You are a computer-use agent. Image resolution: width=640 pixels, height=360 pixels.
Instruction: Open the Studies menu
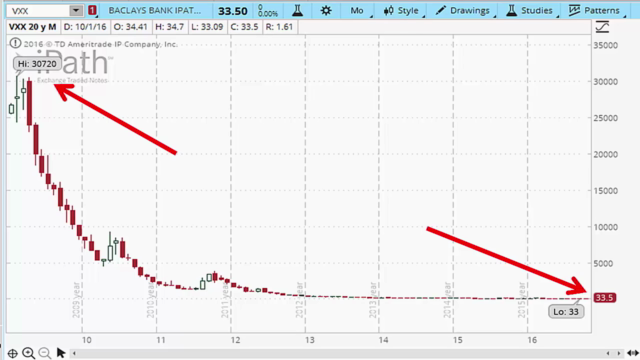click(x=529, y=11)
